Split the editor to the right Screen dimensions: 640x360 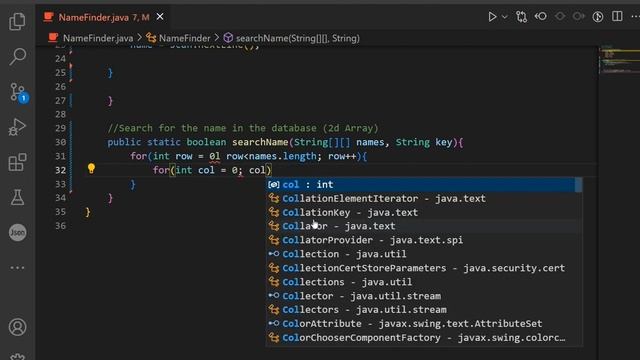617,16
